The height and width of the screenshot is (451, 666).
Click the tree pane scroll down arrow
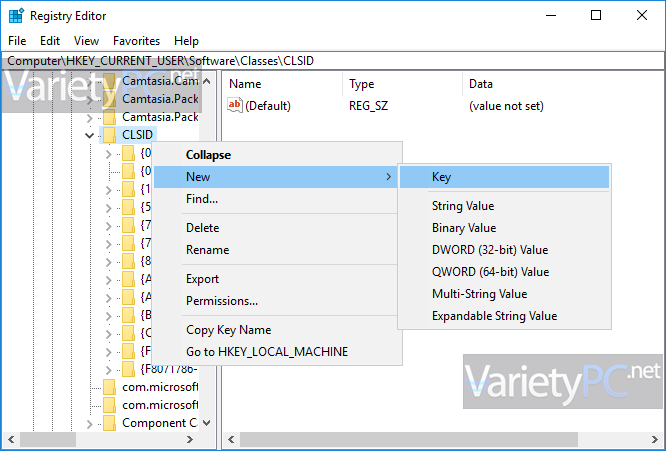coord(207,423)
